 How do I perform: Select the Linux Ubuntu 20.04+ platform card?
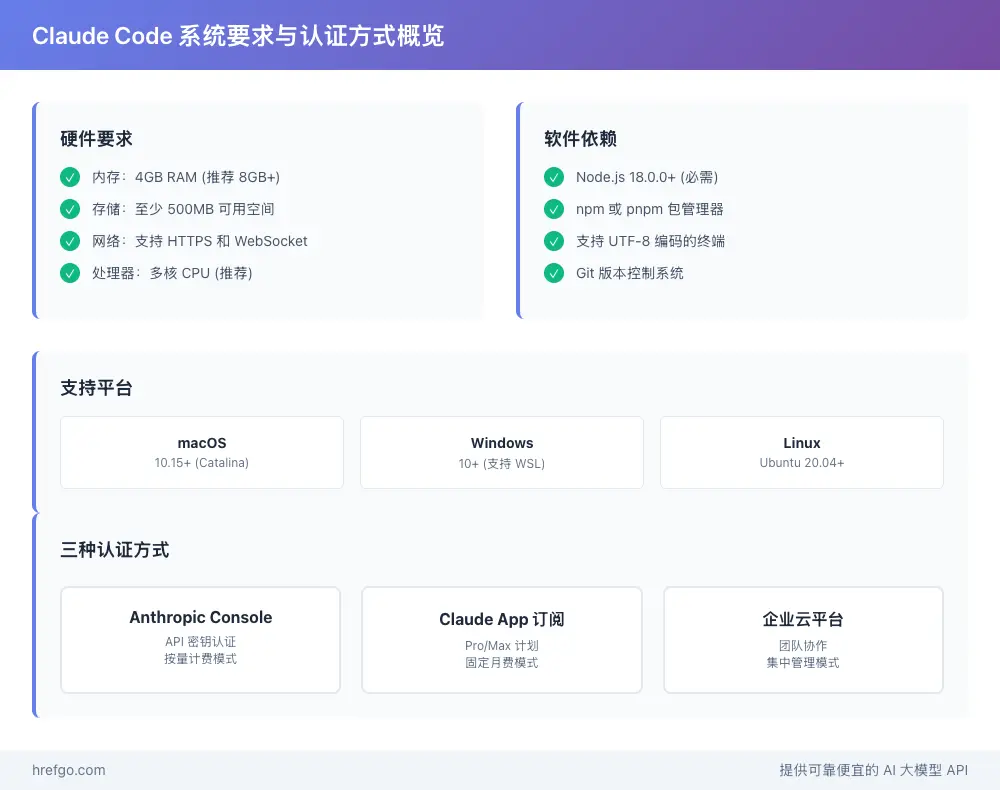pyautogui.click(x=802, y=453)
